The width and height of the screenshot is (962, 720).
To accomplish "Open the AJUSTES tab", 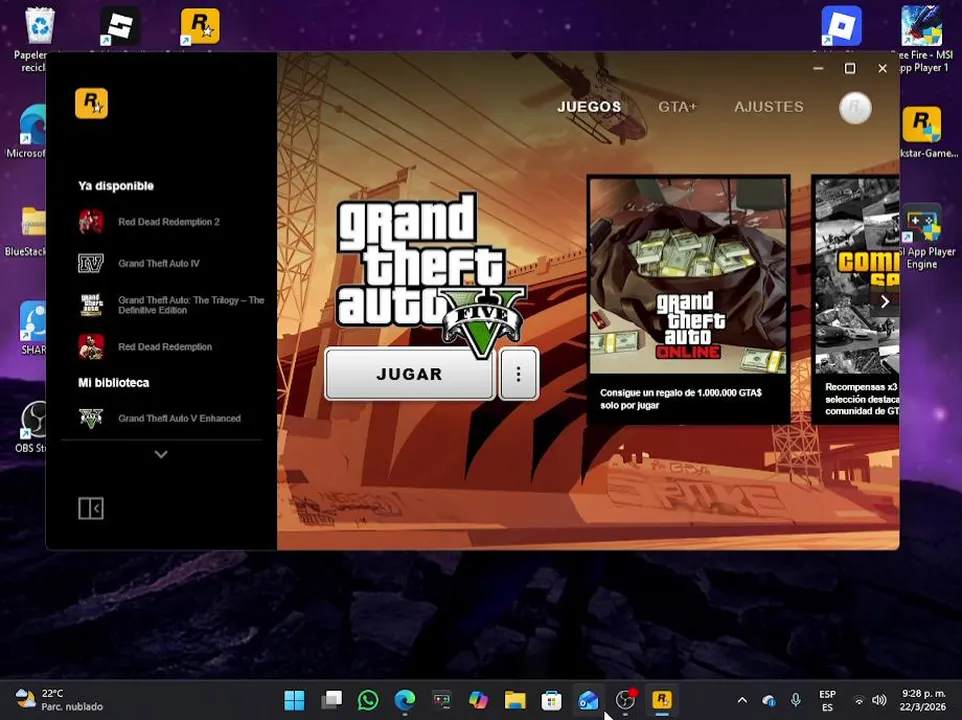I will (769, 107).
